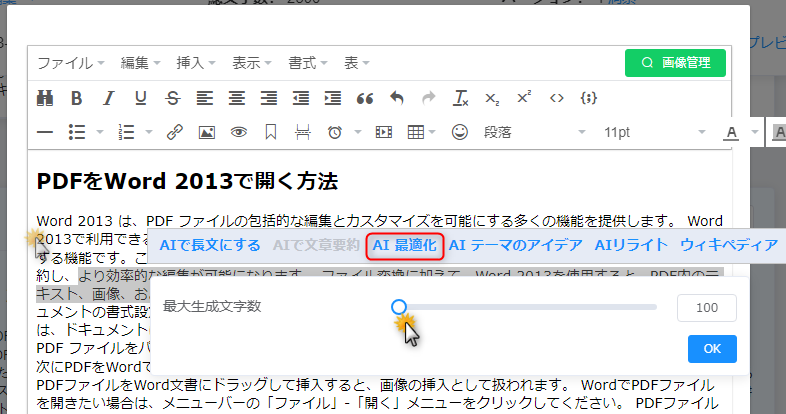Open bullet list style dropdown arrow
Image resolution: width=786 pixels, height=414 pixels.
[x=100, y=132]
